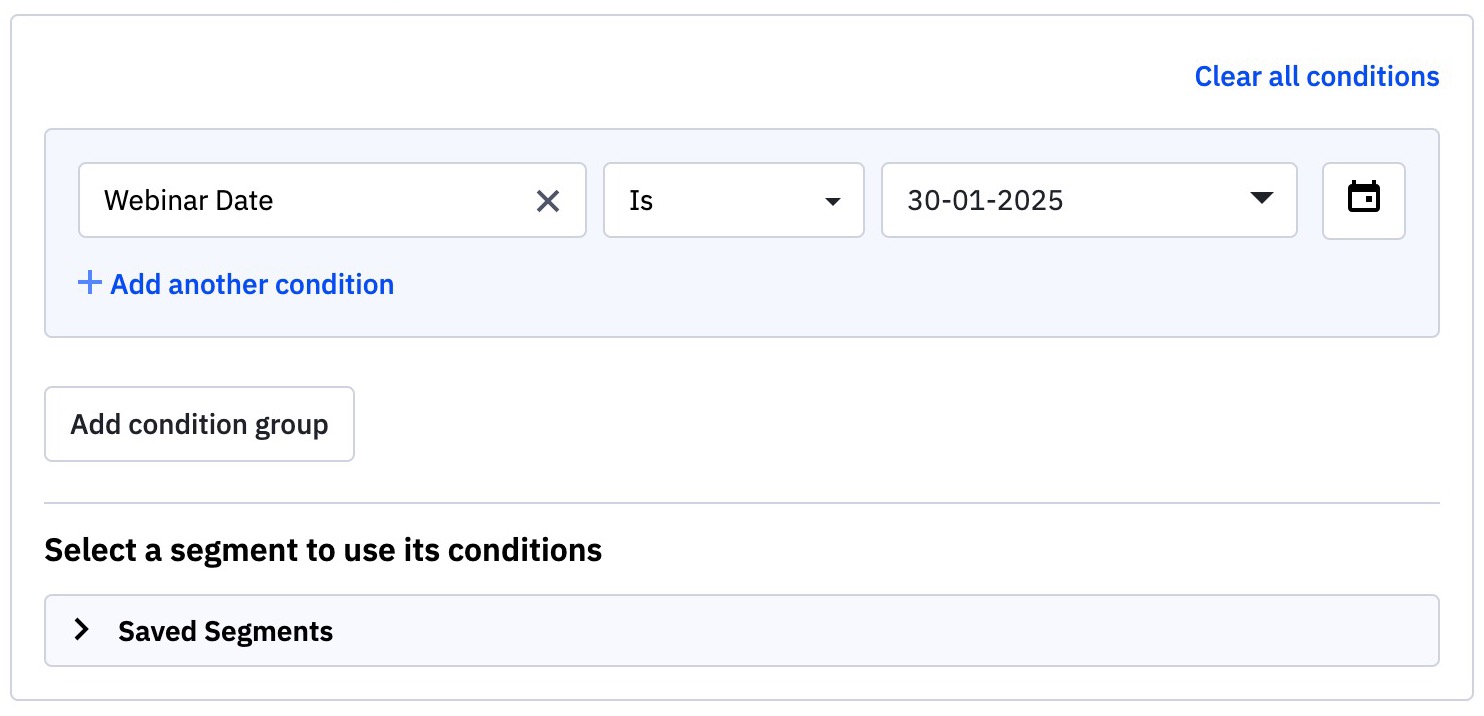1484x716 pixels.
Task: Click the "Select a segment to use its conditions" heading
Action: 323,550
